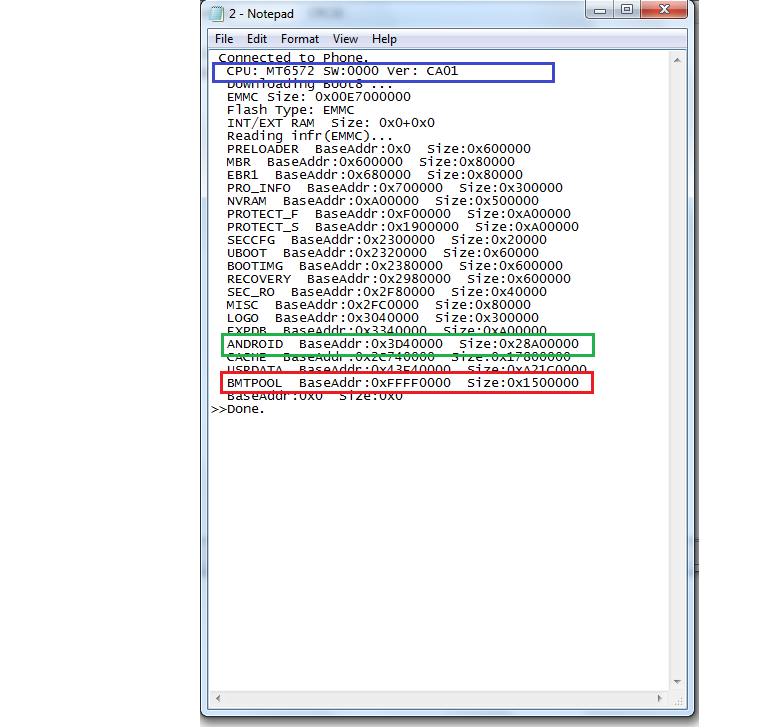Viewport: 768px width, 727px height.
Task: Open the Format menu
Action: (300, 39)
